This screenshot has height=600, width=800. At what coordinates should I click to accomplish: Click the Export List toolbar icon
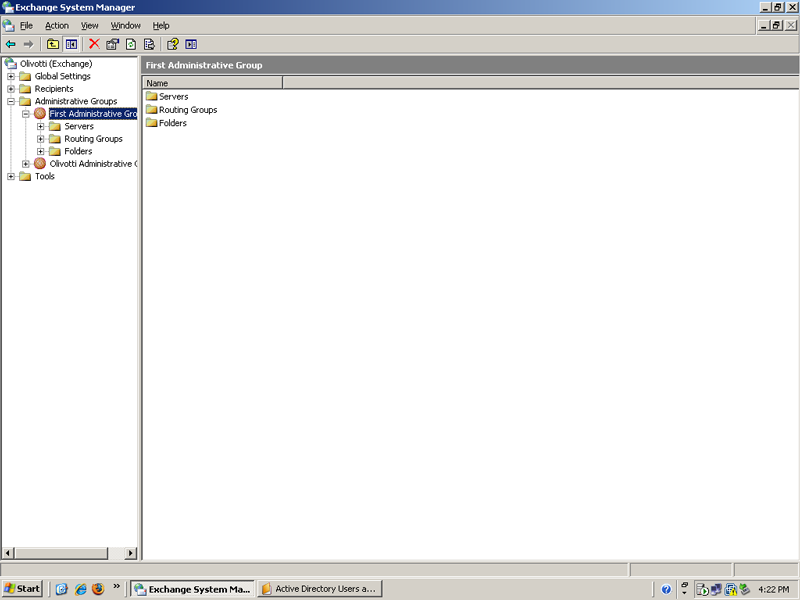(149, 44)
